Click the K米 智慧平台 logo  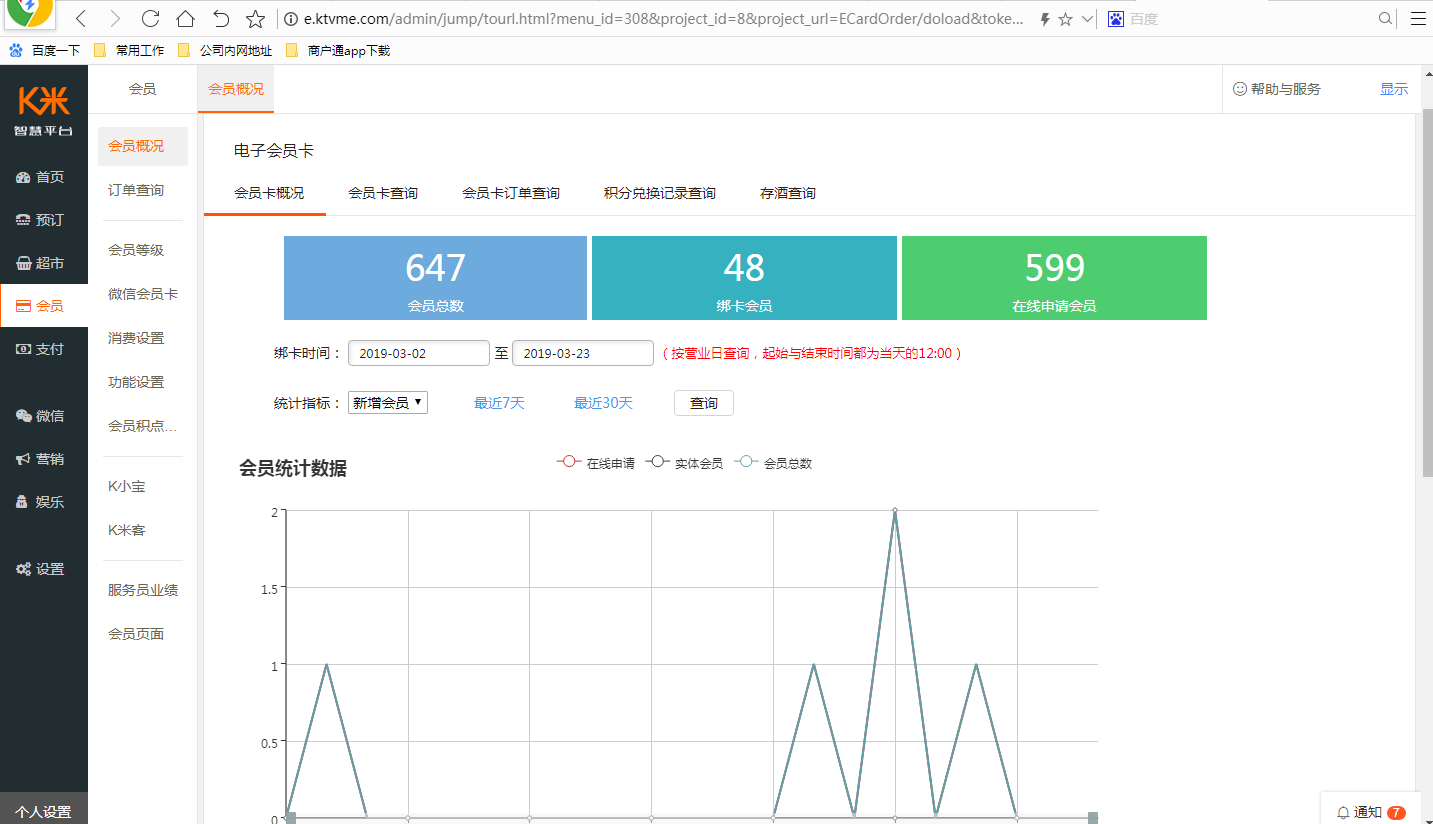click(44, 110)
